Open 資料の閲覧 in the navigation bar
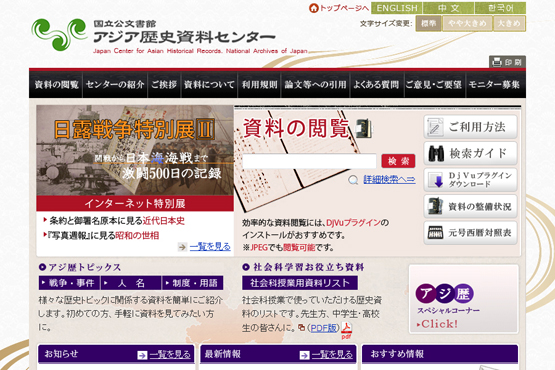The width and height of the screenshot is (555, 370). pyautogui.click(x=56, y=85)
